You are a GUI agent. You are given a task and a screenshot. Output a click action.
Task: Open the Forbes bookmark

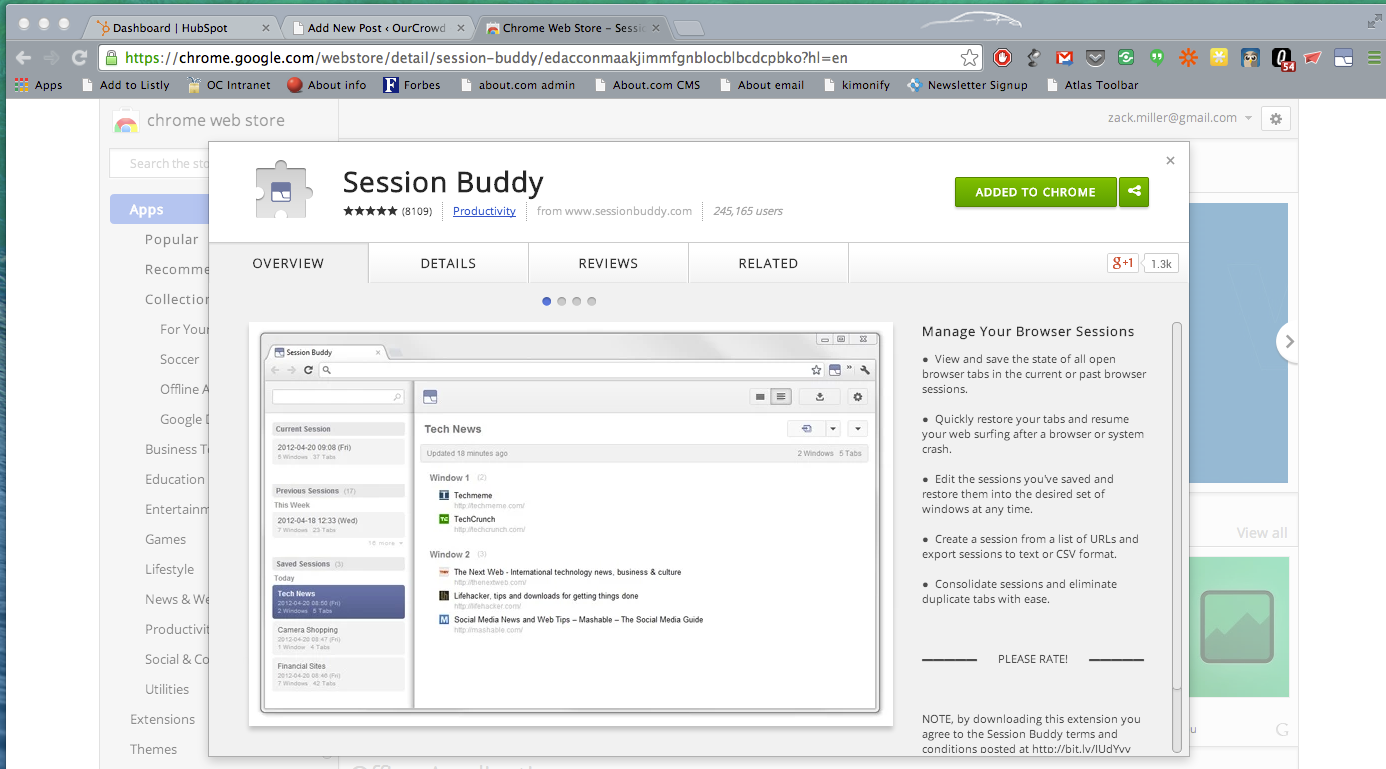(x=412, y=85)
